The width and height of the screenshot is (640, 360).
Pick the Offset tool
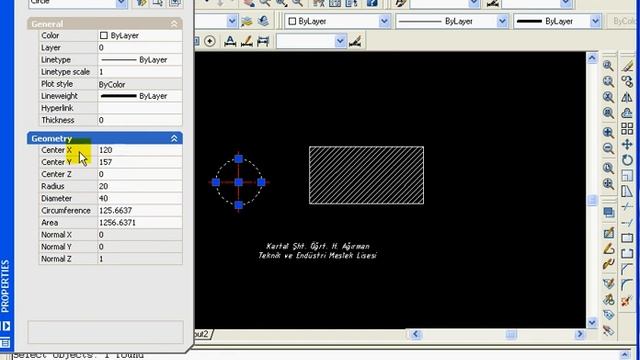pyautogui.click(x=627, y=113)
